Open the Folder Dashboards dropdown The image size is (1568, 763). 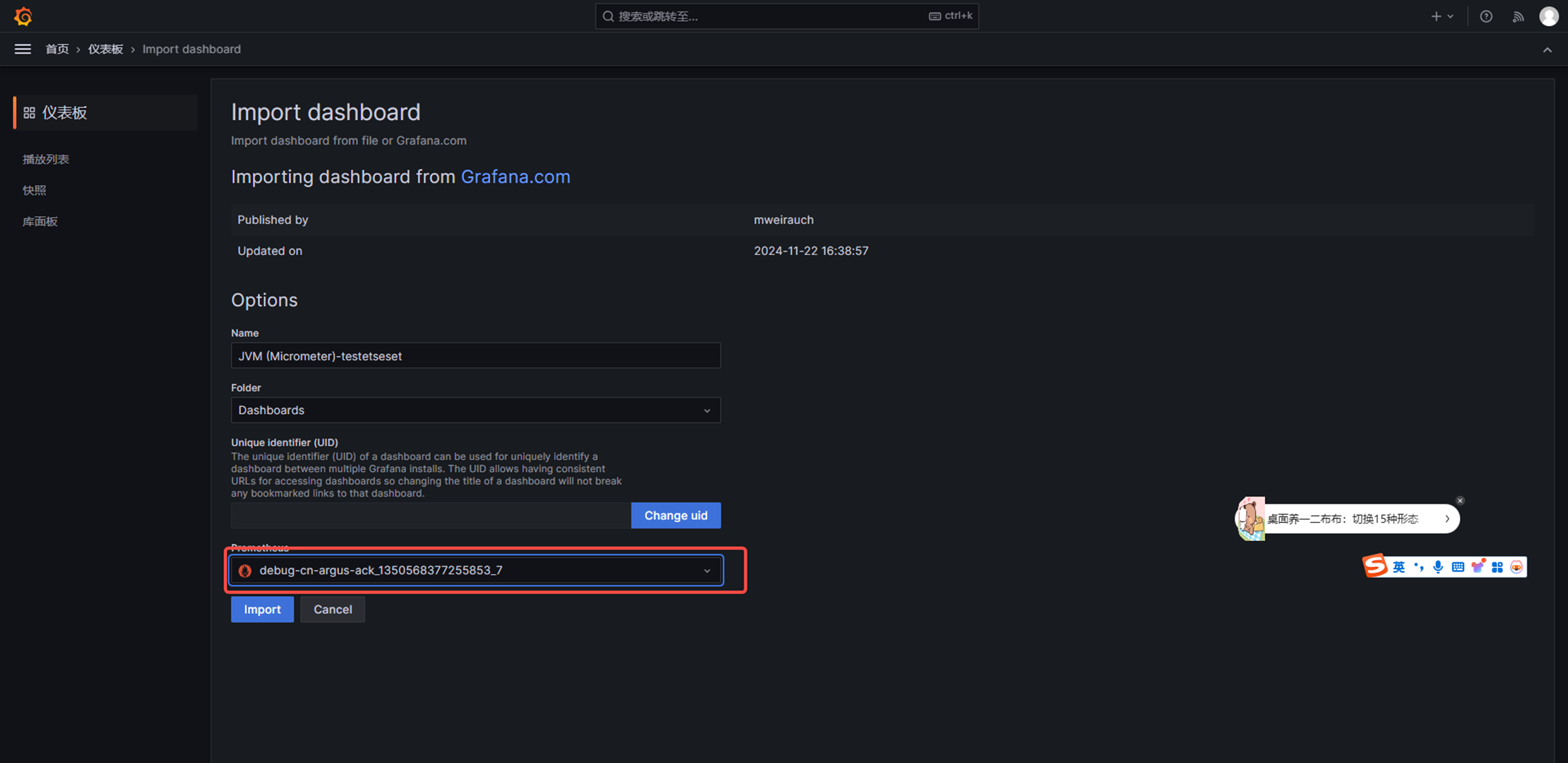(475, 410)
